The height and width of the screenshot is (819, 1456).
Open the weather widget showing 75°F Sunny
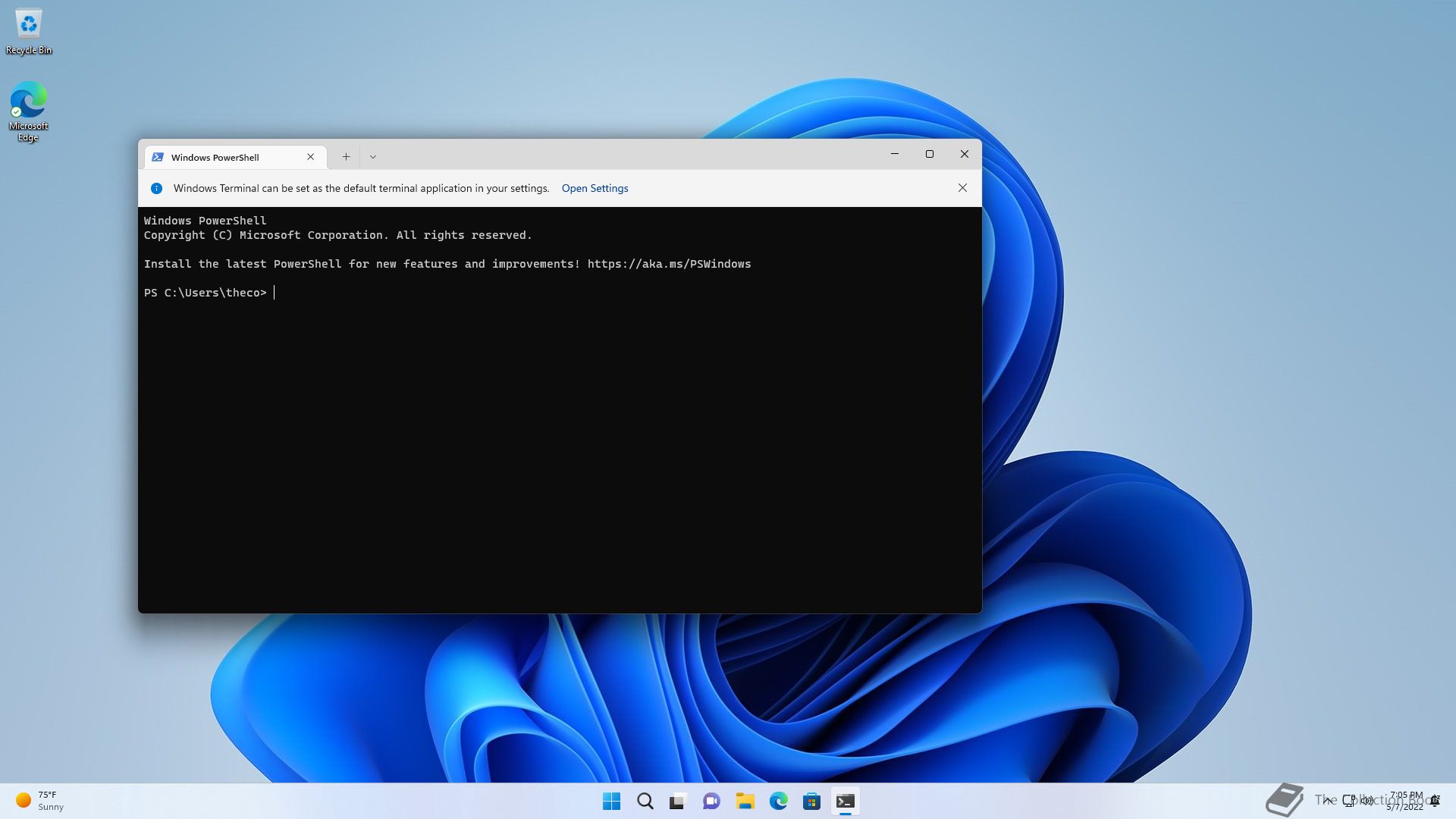click(40, 801)
